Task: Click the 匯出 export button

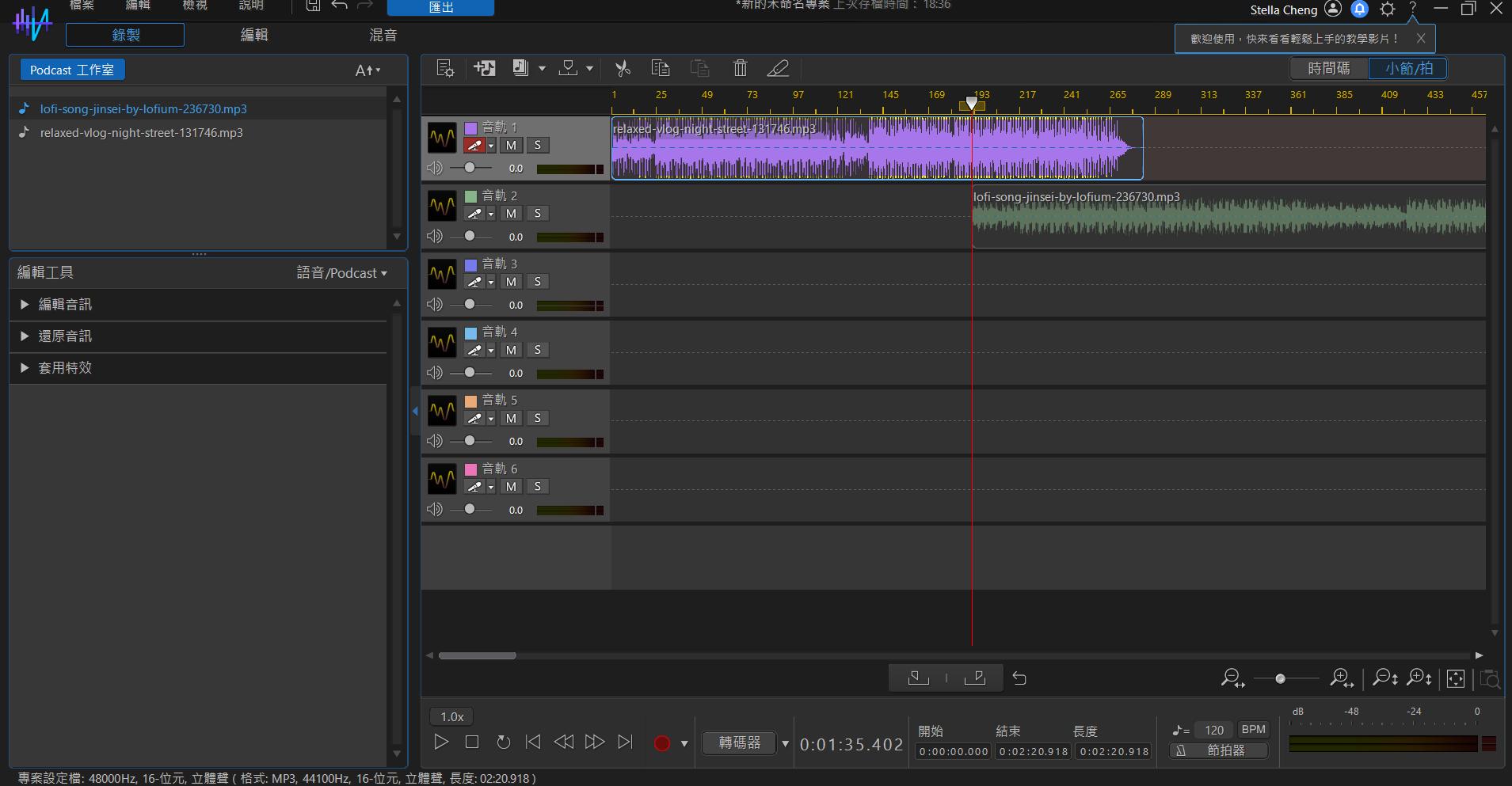Action: coord(440,7)
